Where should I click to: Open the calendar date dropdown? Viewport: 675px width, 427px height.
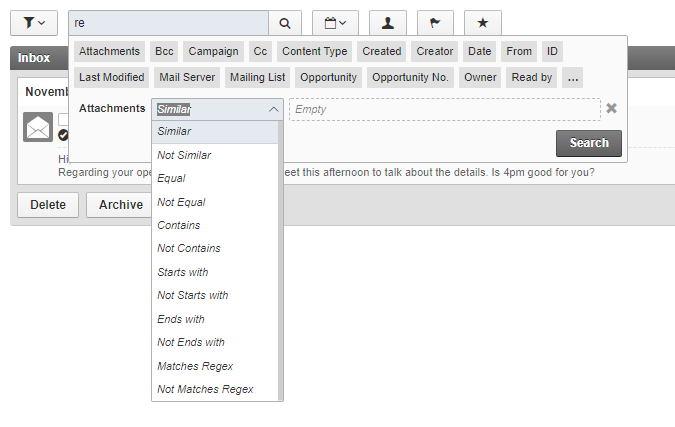click(335, 22)
